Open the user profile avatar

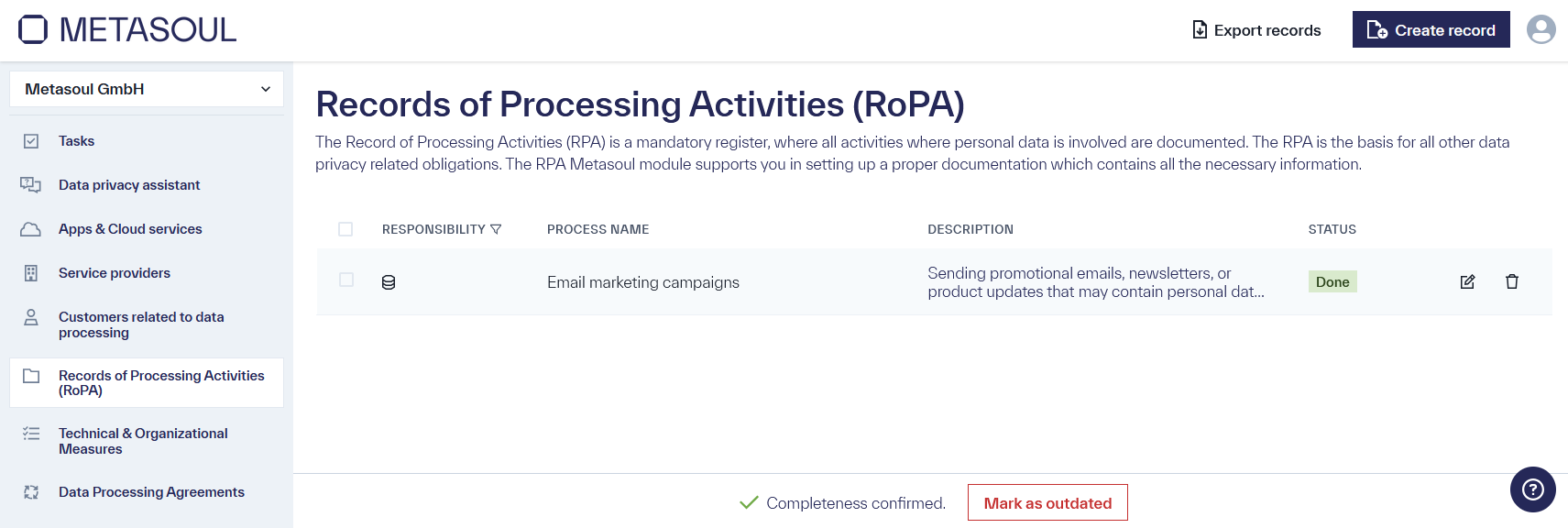click(1541, 29)
